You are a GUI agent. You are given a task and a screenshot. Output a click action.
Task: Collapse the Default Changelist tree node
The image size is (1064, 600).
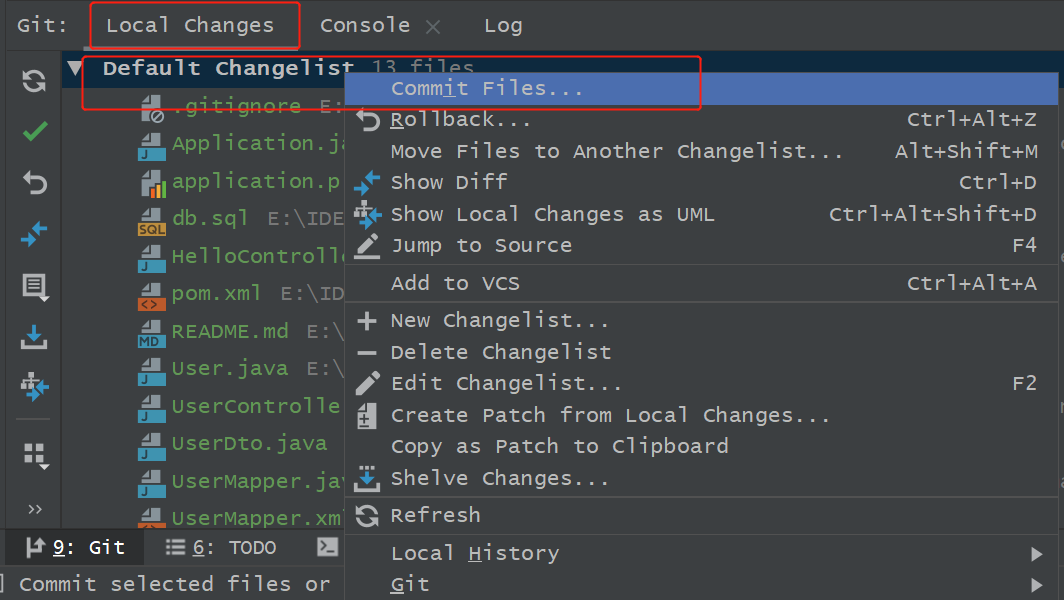click(74, 68)
